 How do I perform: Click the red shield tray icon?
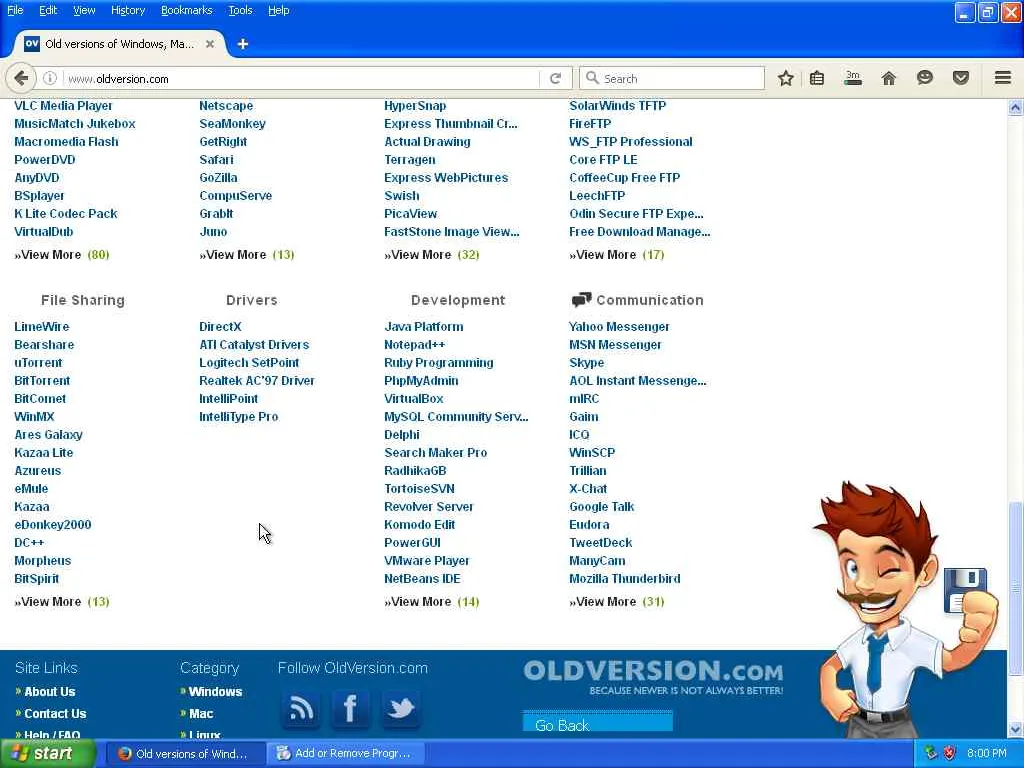click(x=950, y=753)
